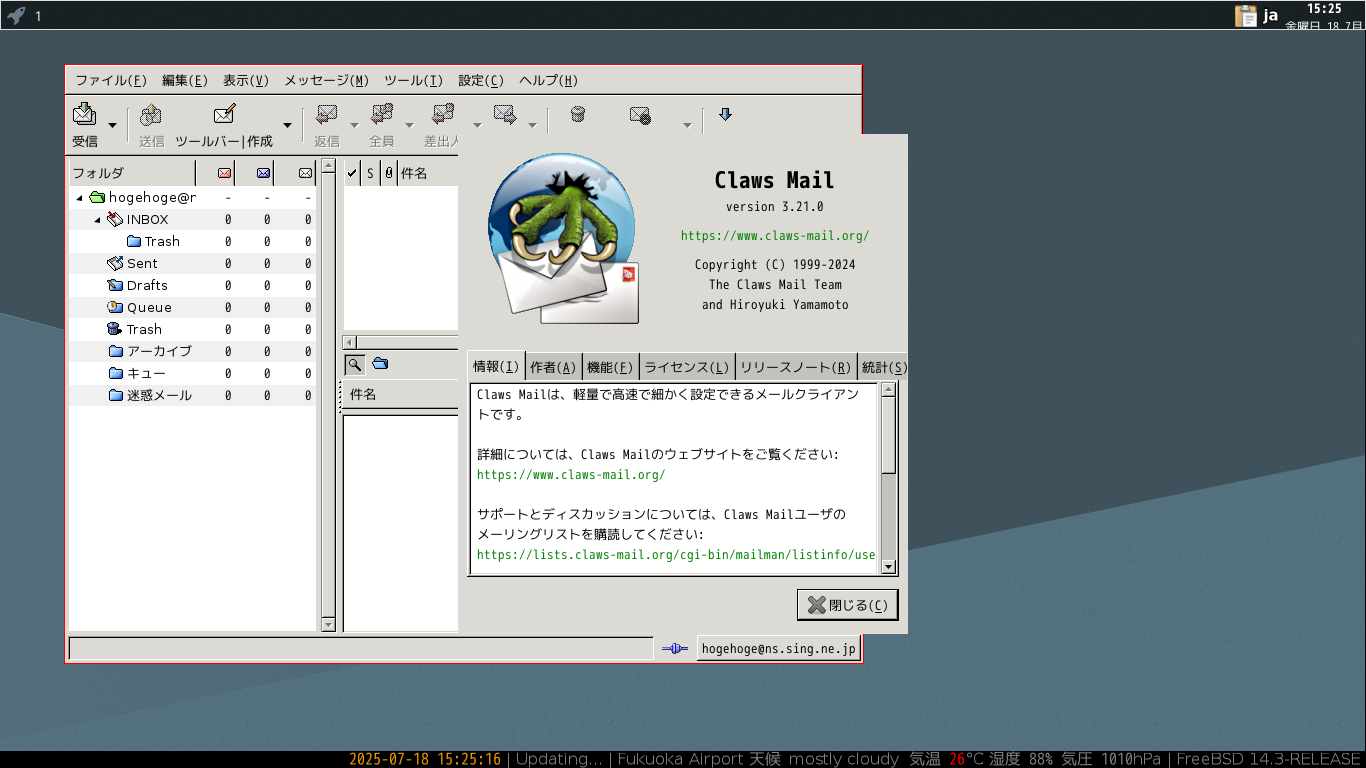Click the message list horizontal scroll-left arrow
The image size is (1366, 768).
[x=351, y=342]
